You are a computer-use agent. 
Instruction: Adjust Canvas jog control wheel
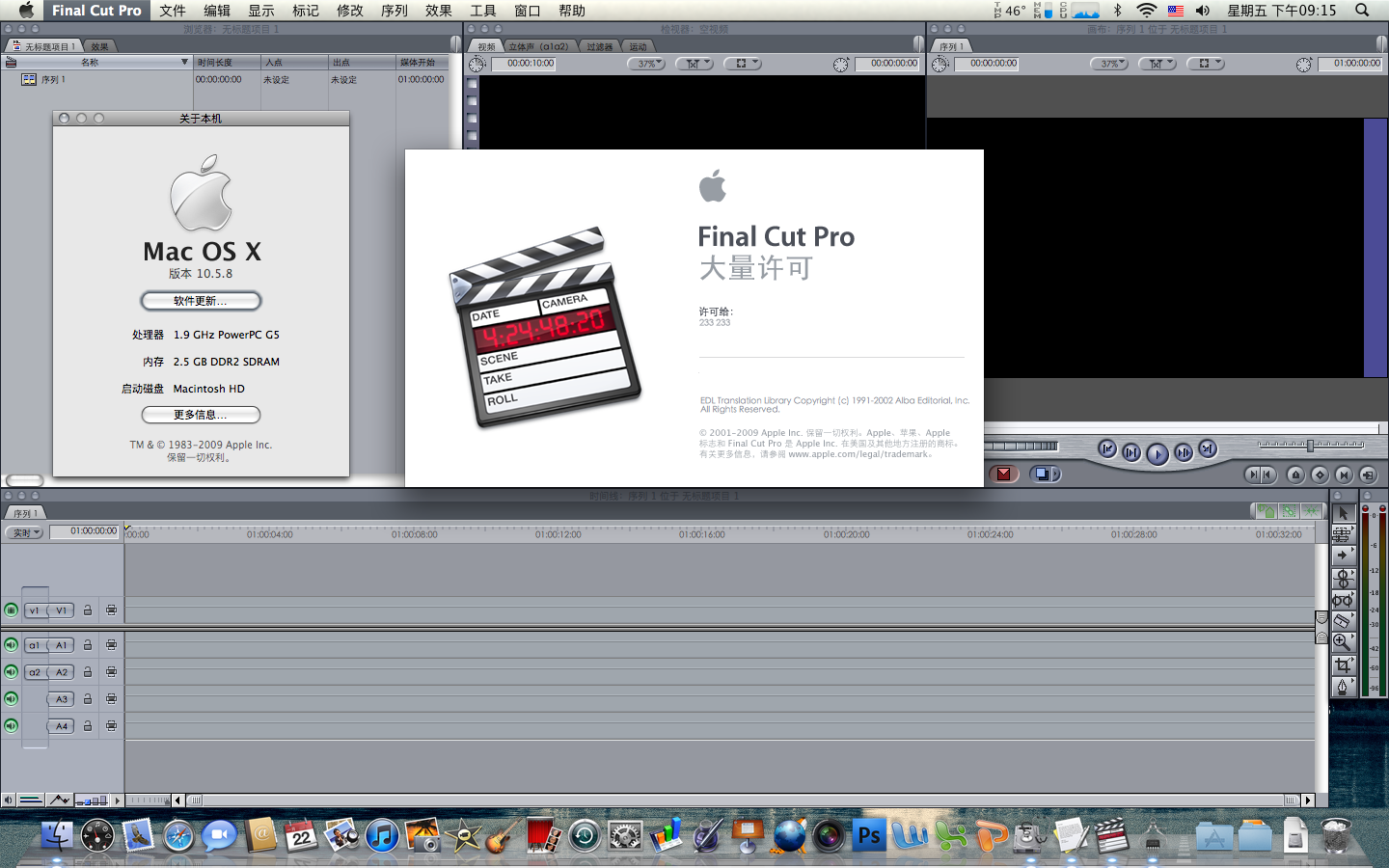(1021, 446)
